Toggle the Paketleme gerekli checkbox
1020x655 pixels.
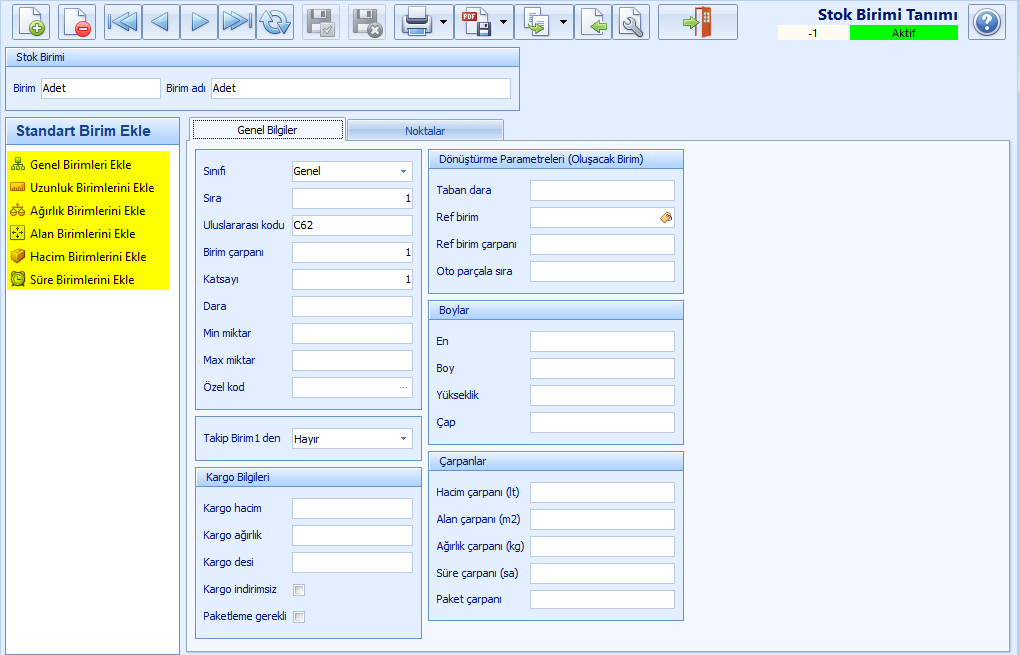point(299,617)
